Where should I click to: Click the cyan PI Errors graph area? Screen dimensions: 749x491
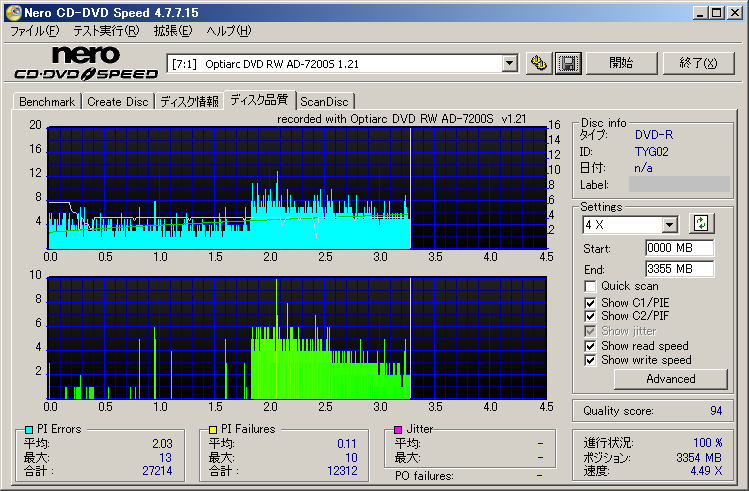point(296,188)
